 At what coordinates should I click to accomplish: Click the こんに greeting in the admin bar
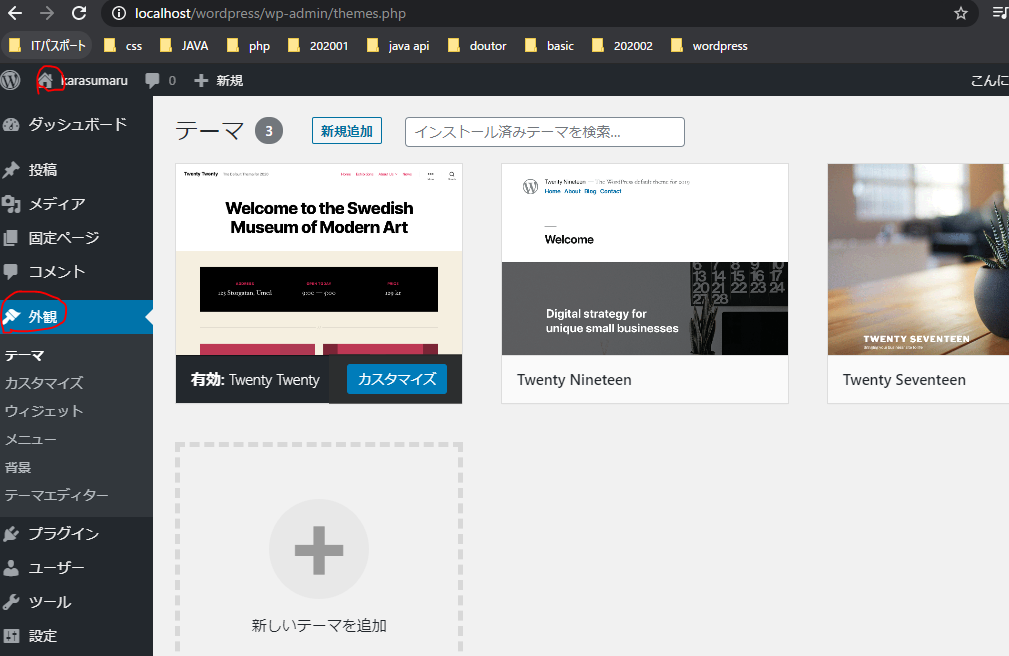[990, 80]
